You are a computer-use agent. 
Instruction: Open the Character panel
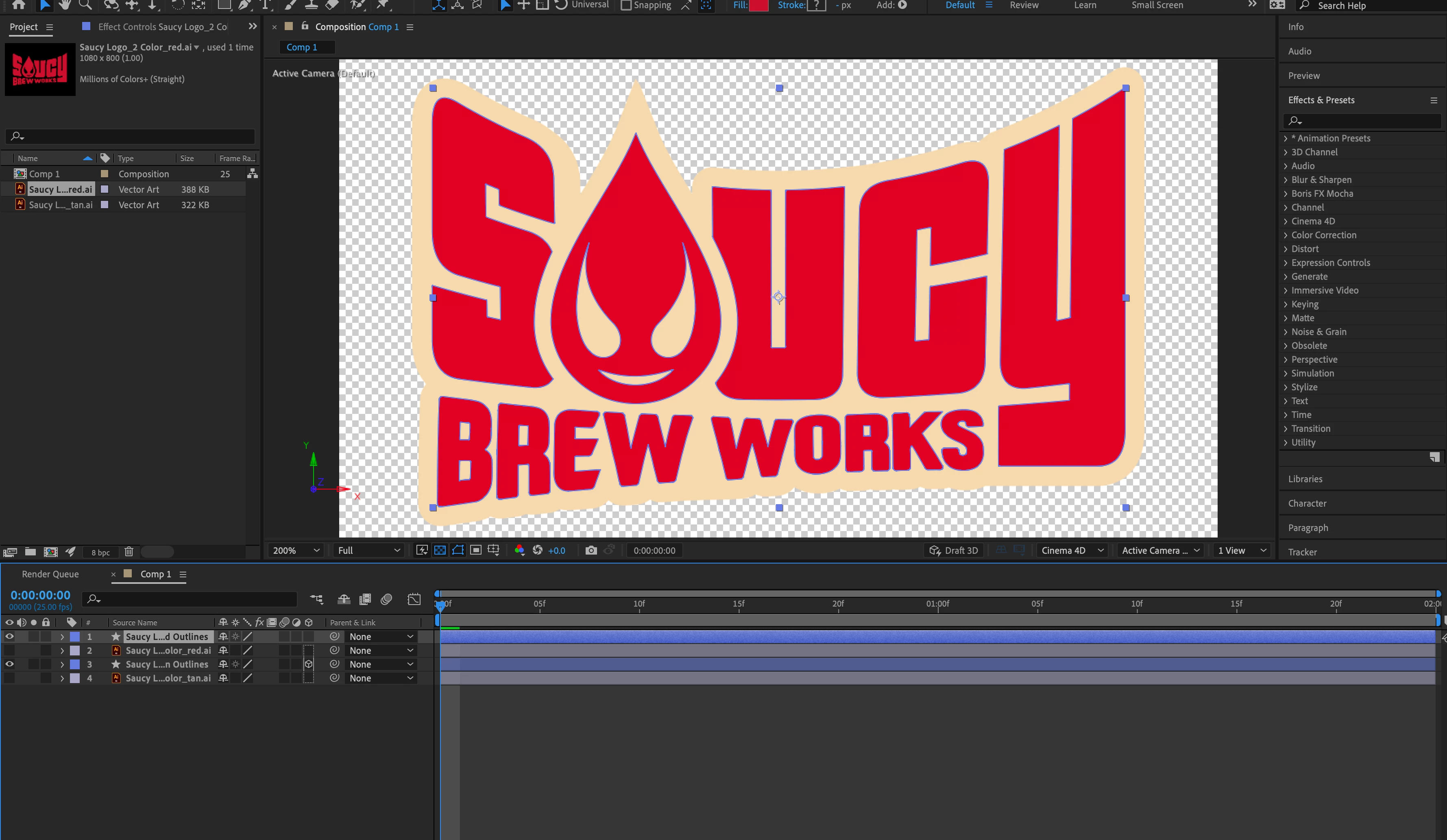[1307, 503]
